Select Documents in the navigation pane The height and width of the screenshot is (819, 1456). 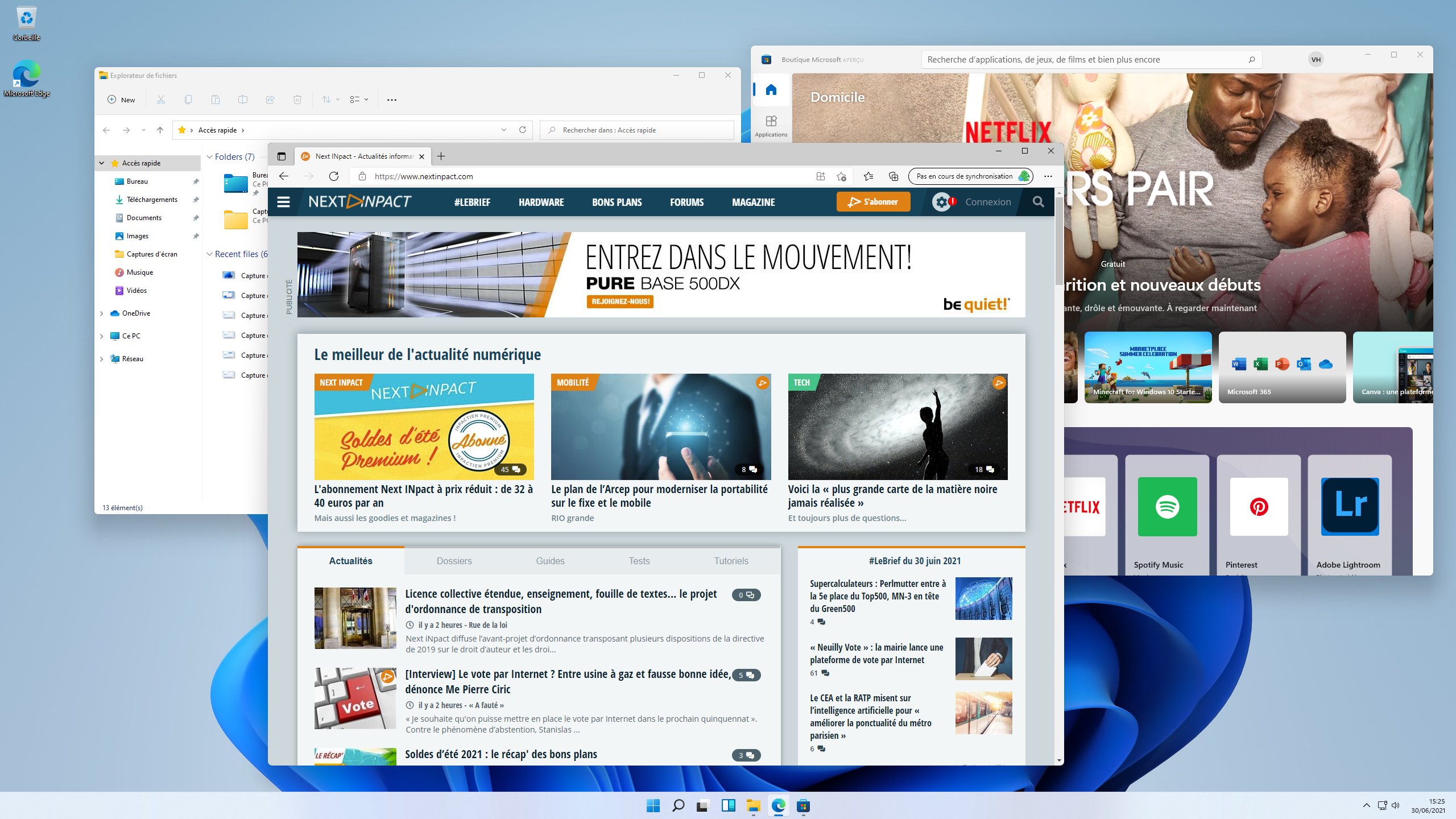[144, 218]
